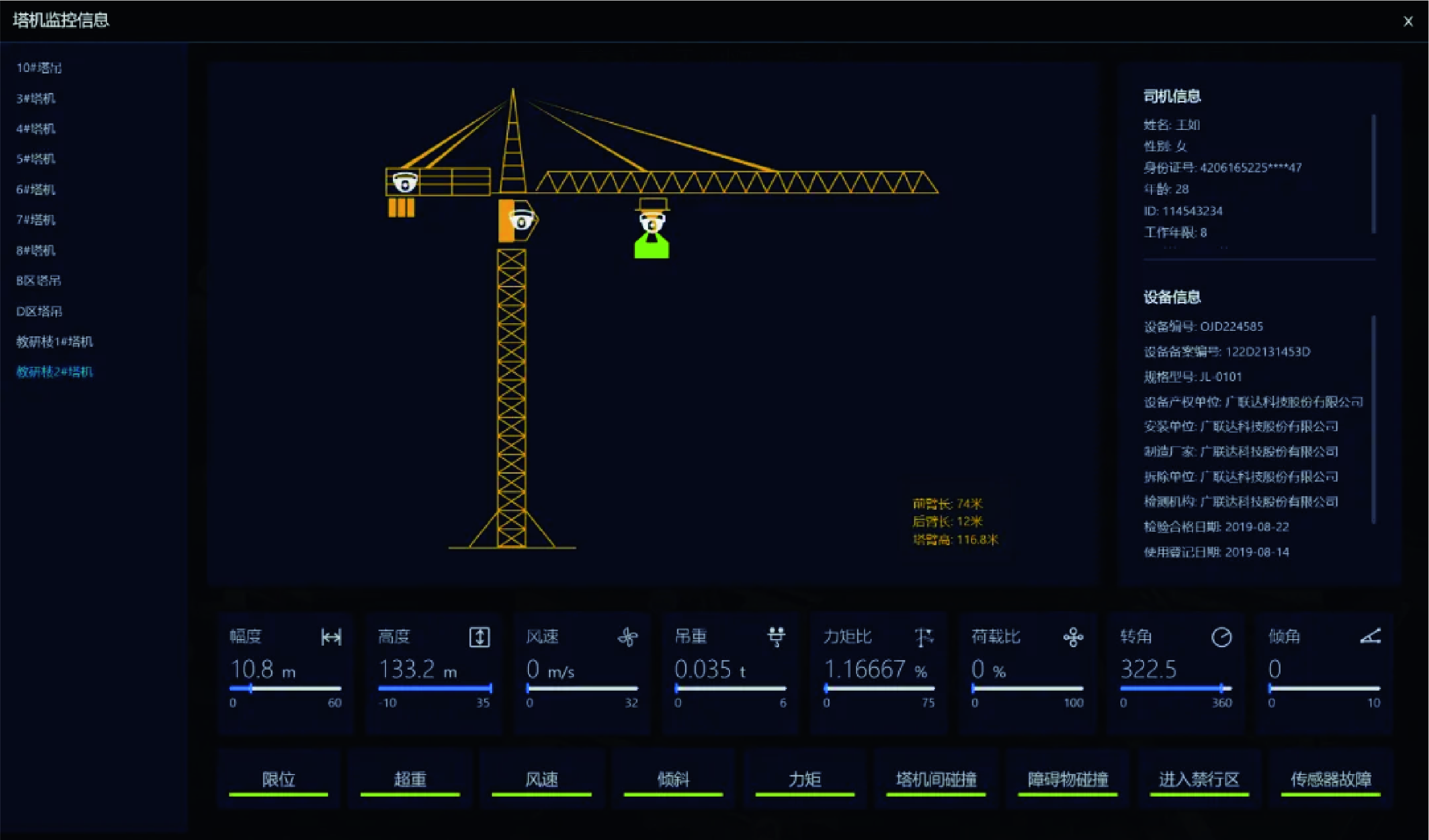The width and height of the screenshot is (1429, 840).
Task: Click the 转角 slider handle near 322.5
Action: [x=1221, y=689]
